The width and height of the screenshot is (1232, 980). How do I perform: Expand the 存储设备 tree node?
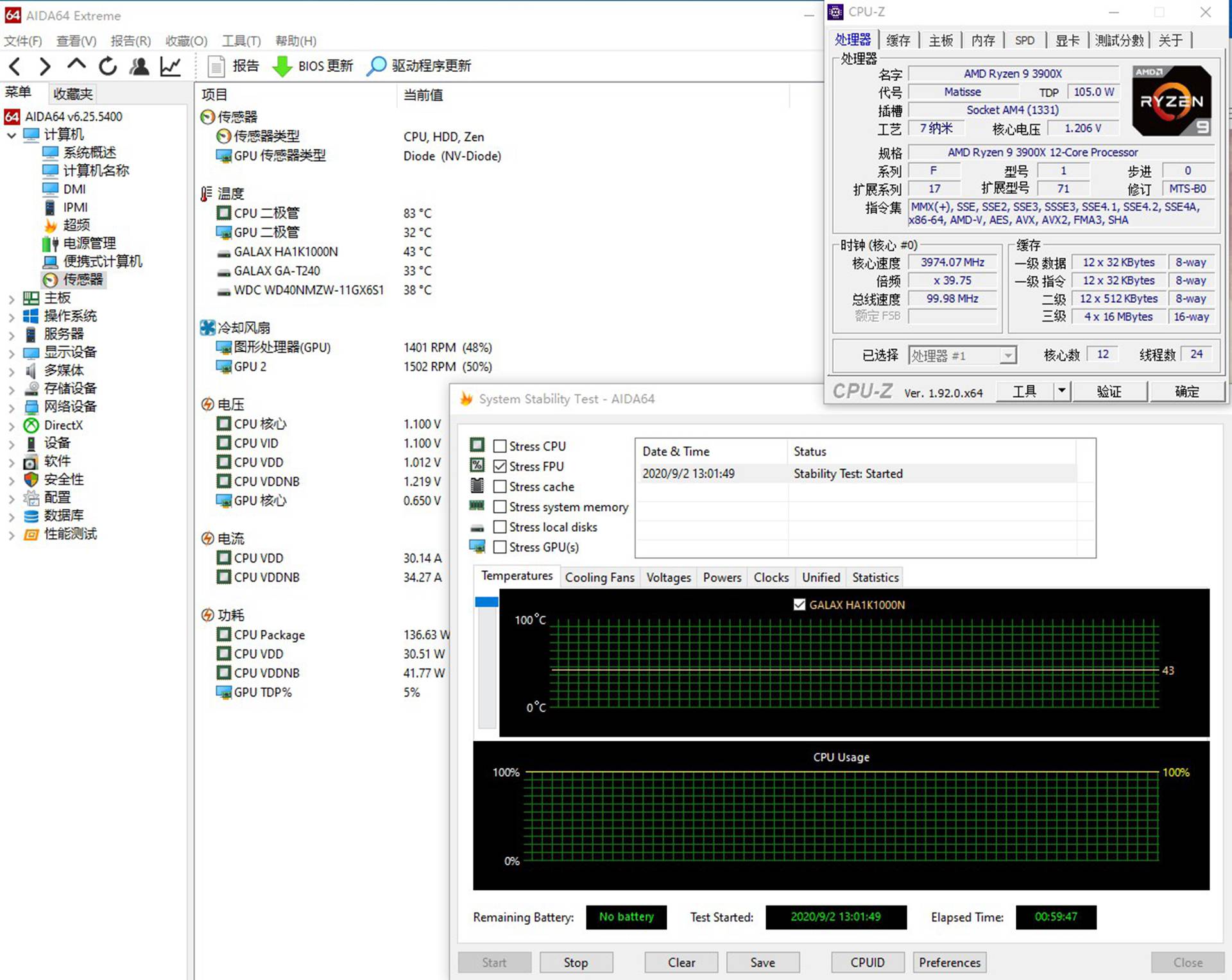point(12,389)
